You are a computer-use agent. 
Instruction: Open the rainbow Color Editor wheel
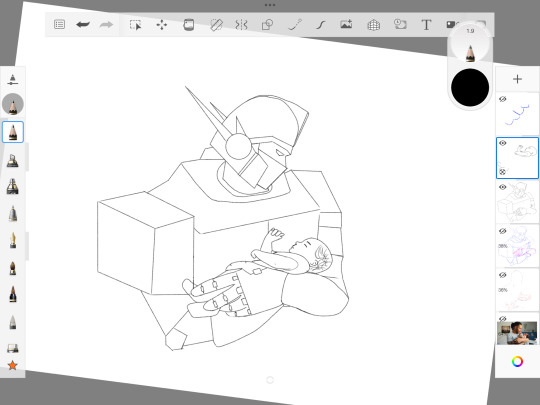pos(517,362)
